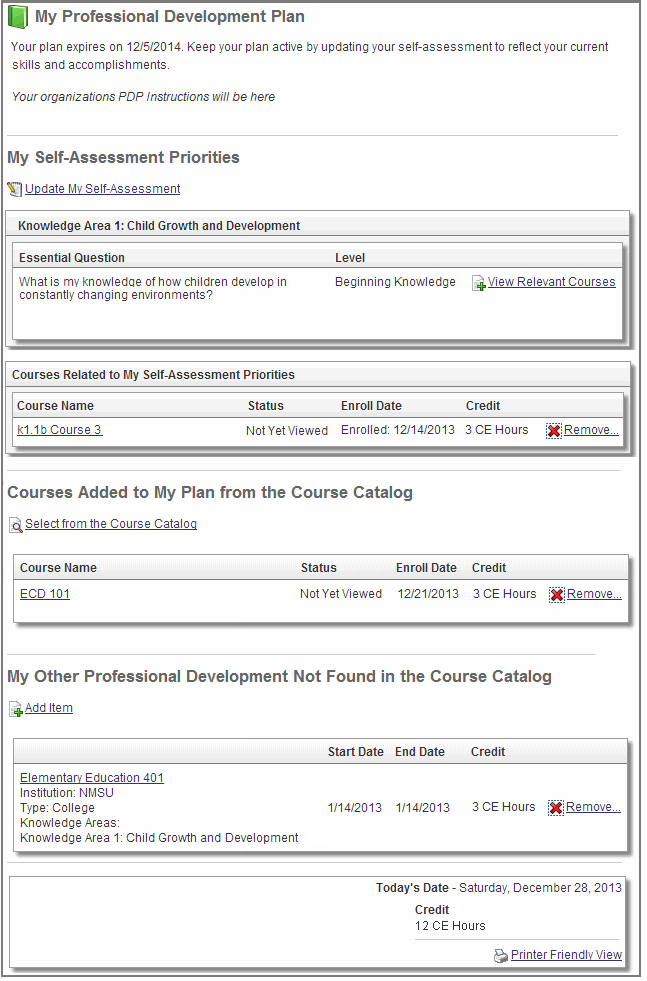Open Select from the Course Catalog link

point(110,524)
